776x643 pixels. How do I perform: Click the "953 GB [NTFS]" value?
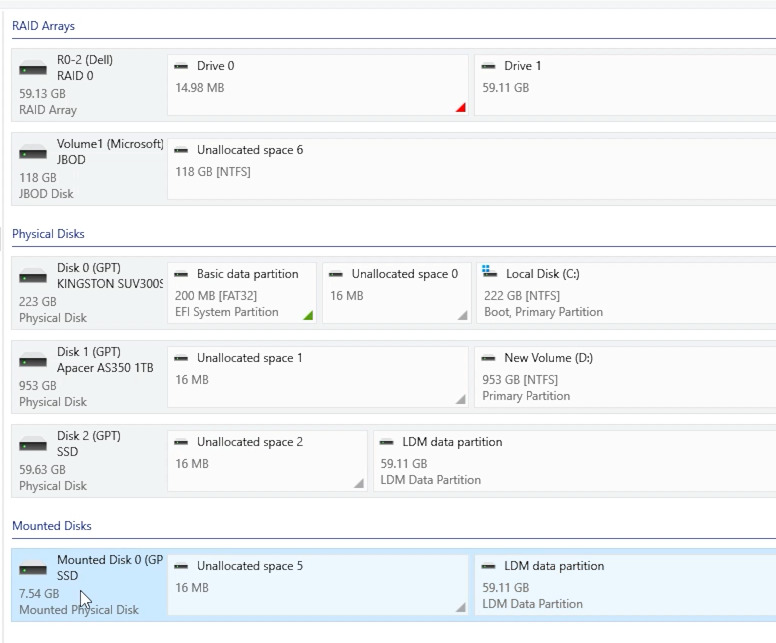point(520,380)
